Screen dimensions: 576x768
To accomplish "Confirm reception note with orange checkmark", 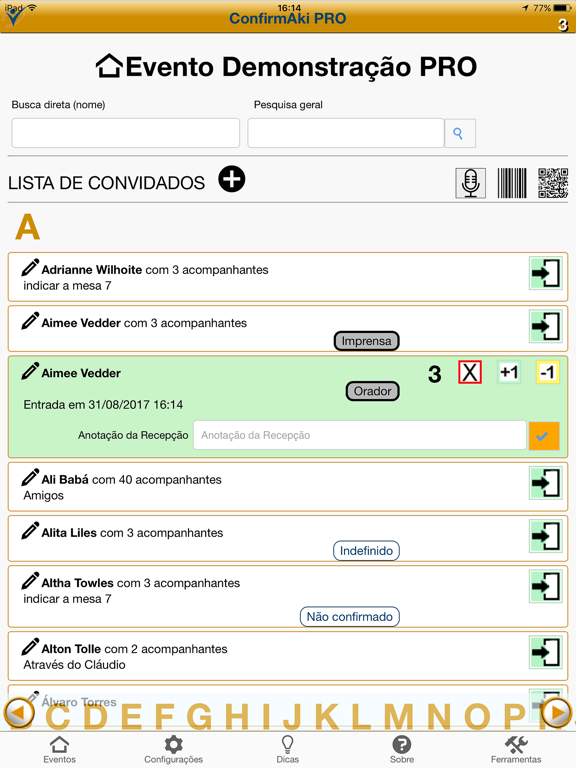I will click(x=543, y=435).
